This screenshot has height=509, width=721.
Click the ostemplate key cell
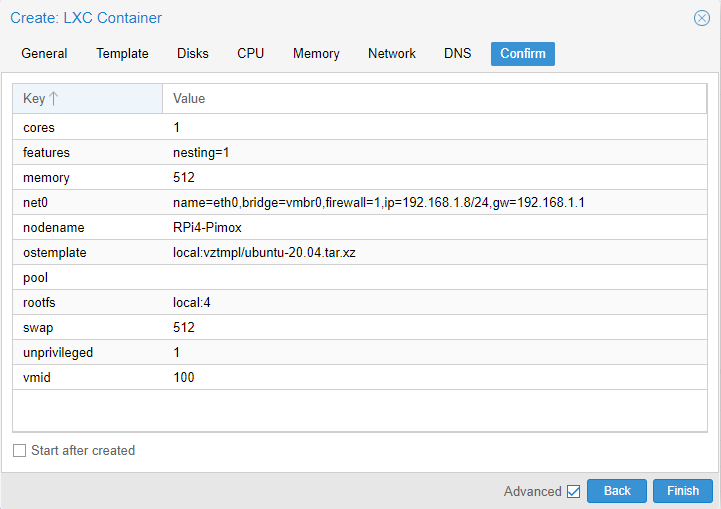click(x=87, y=252)
